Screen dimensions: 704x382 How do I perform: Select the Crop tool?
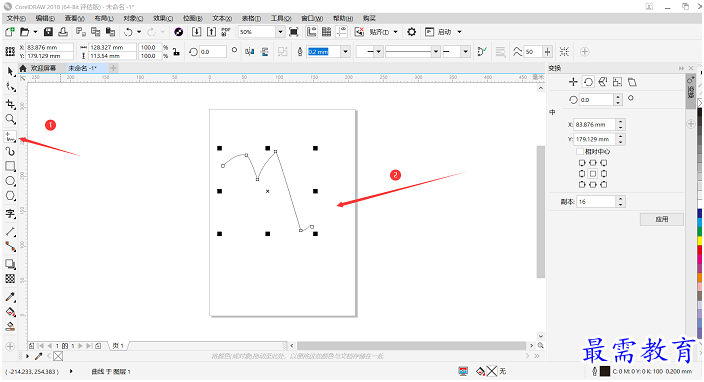pyautogui.click(x=10, y=104)
